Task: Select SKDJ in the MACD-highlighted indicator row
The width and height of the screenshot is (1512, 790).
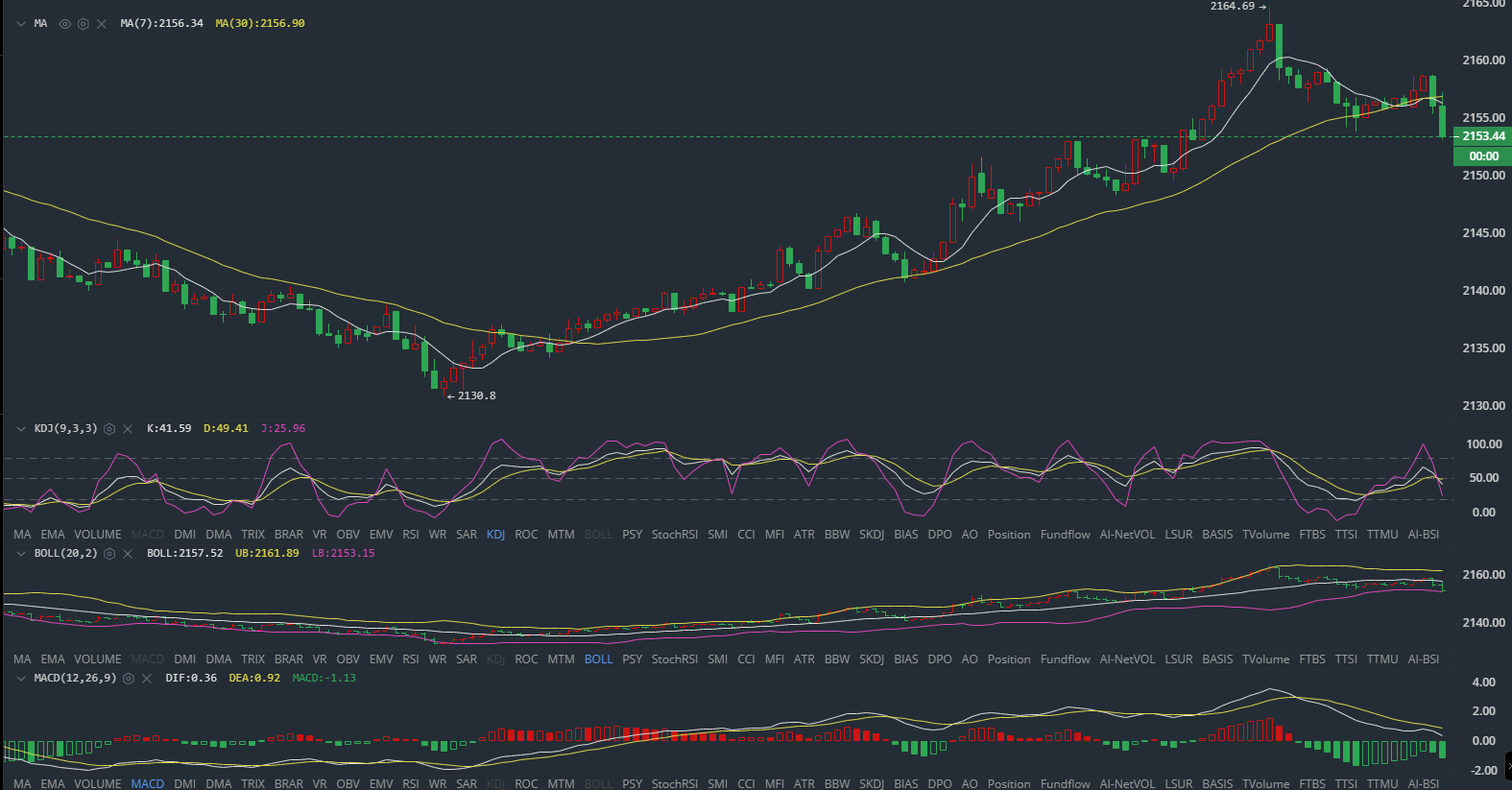Action: click(x=872, y=783)
